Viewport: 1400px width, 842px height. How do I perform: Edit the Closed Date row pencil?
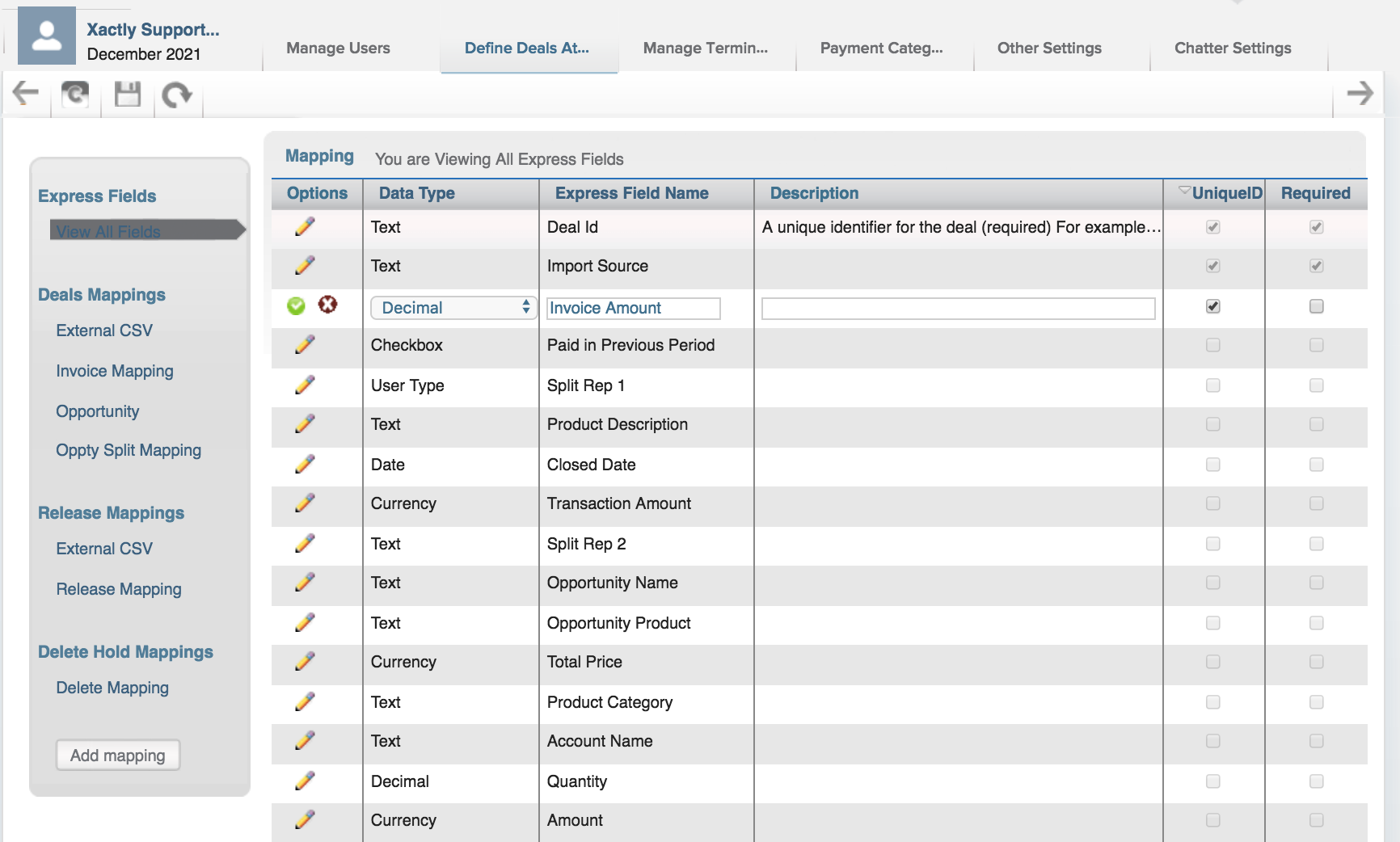click(305, 465)
